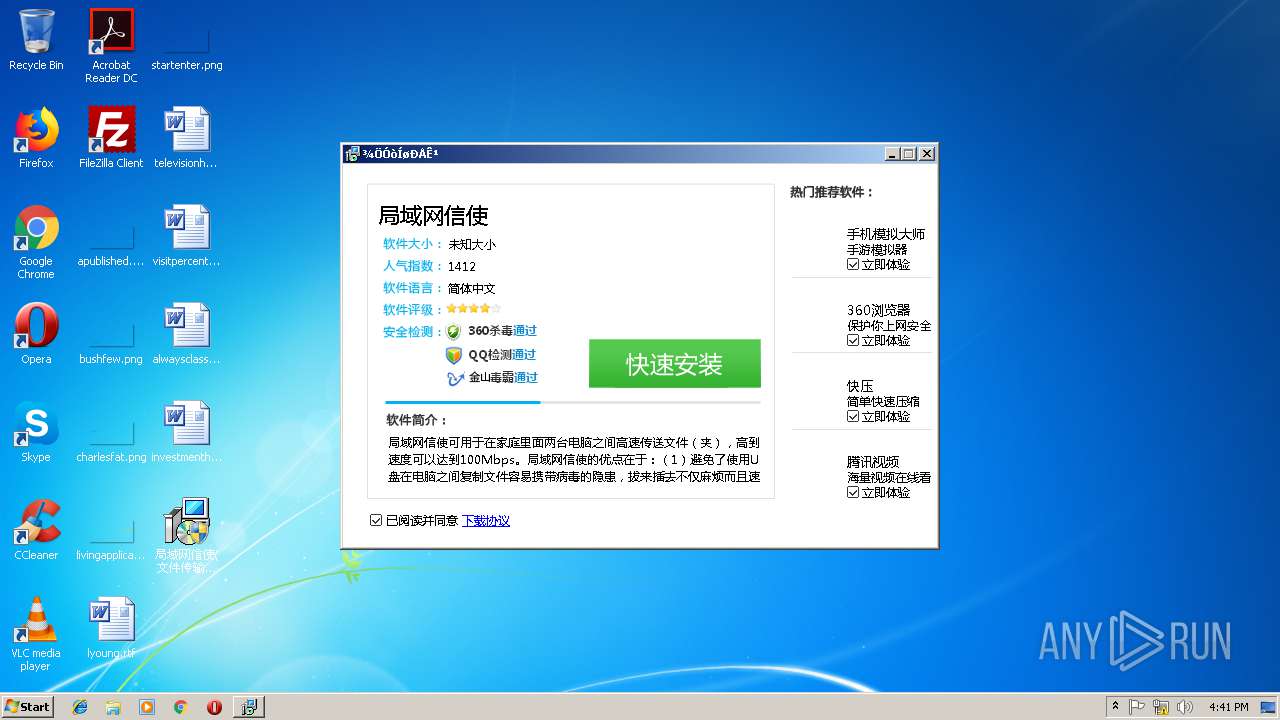Close the installer window
Screen dimensions: 1280x720
[x=927, y=154]
